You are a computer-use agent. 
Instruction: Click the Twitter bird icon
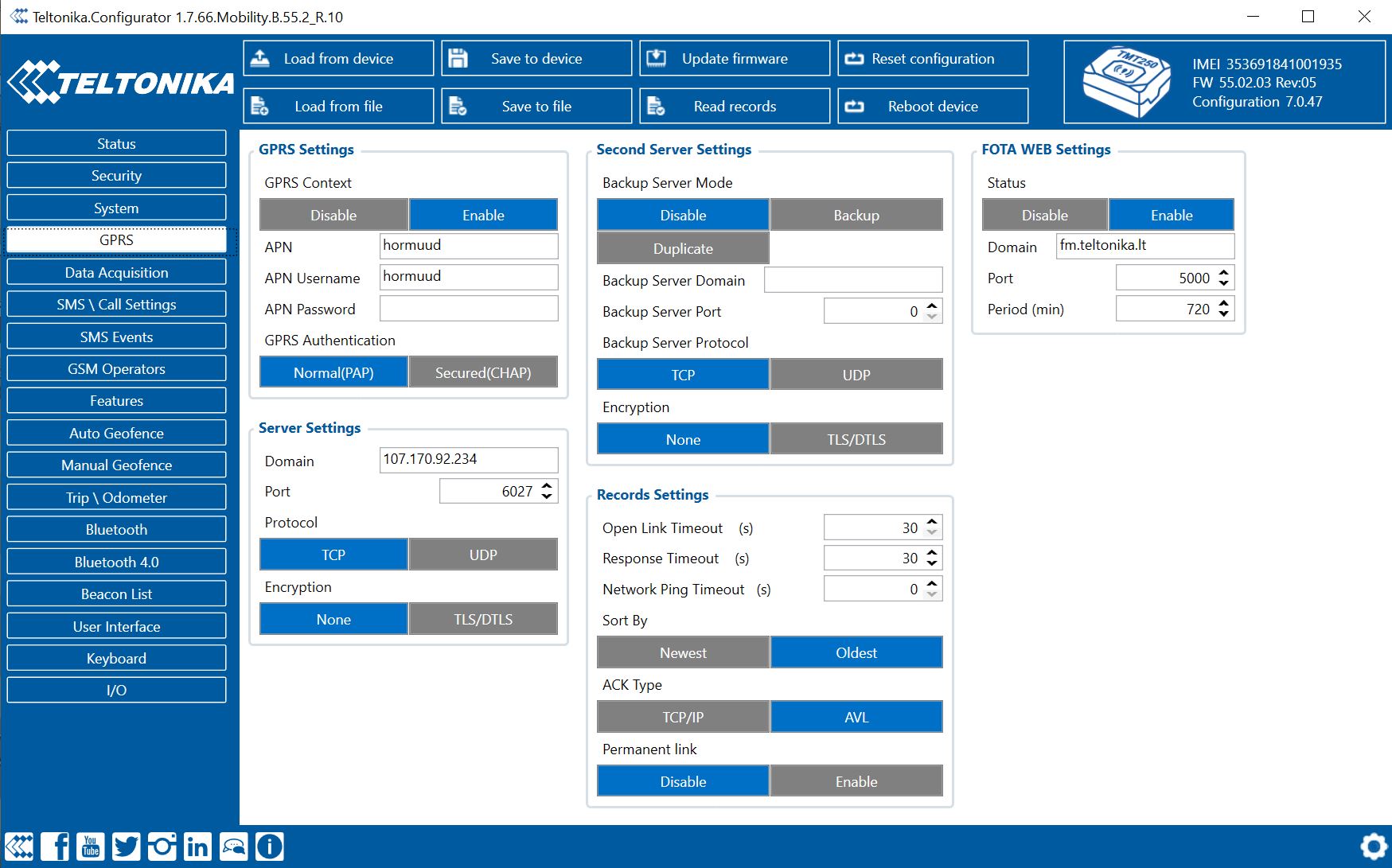click(x=126, y=847)
